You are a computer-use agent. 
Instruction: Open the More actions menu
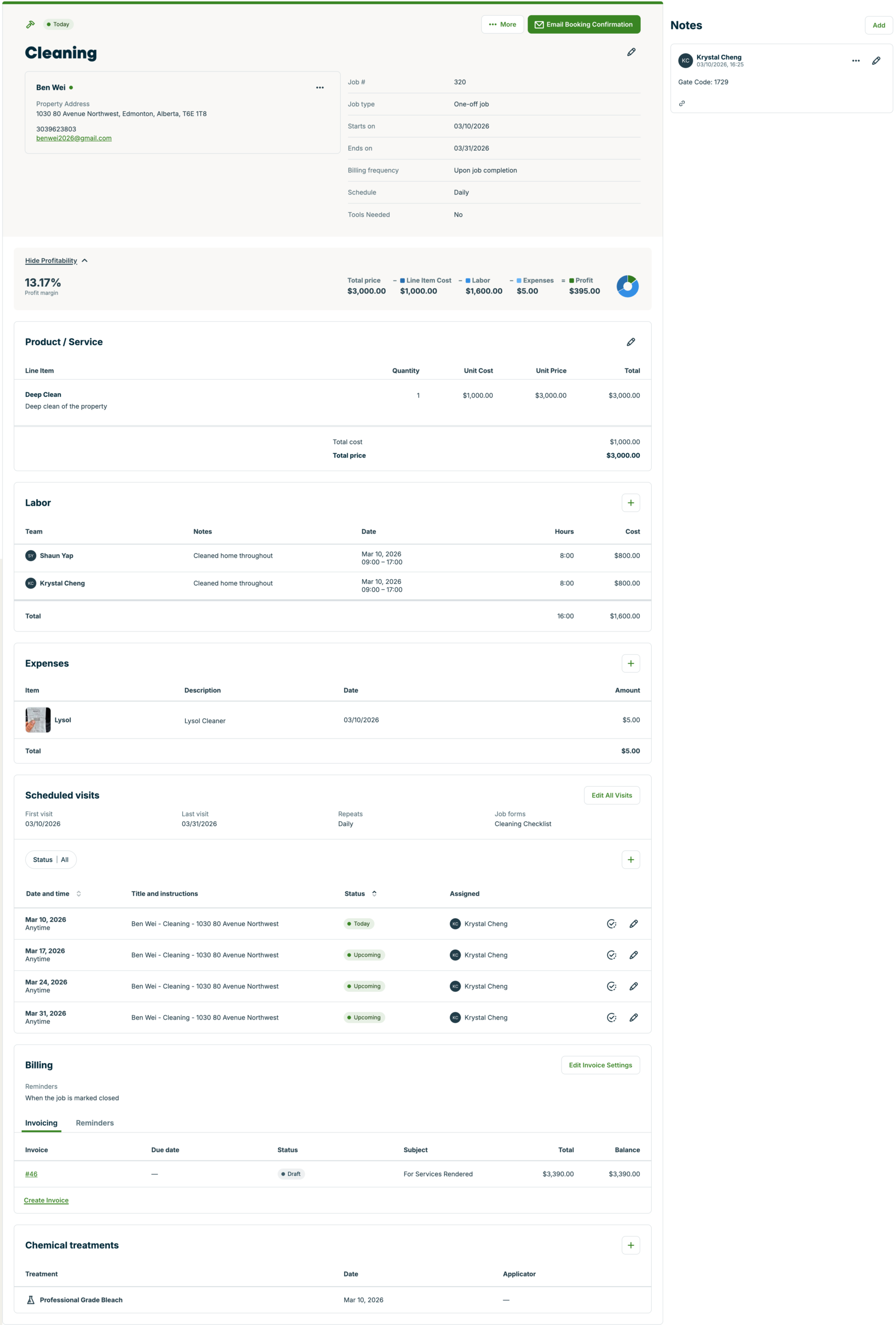(x=502, y=24)
